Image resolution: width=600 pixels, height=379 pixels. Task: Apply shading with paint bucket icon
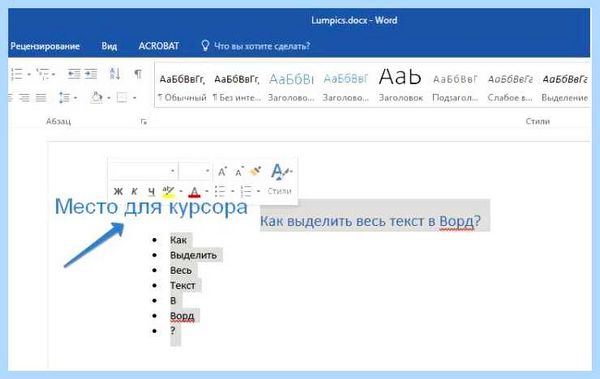tap(96, 98)
